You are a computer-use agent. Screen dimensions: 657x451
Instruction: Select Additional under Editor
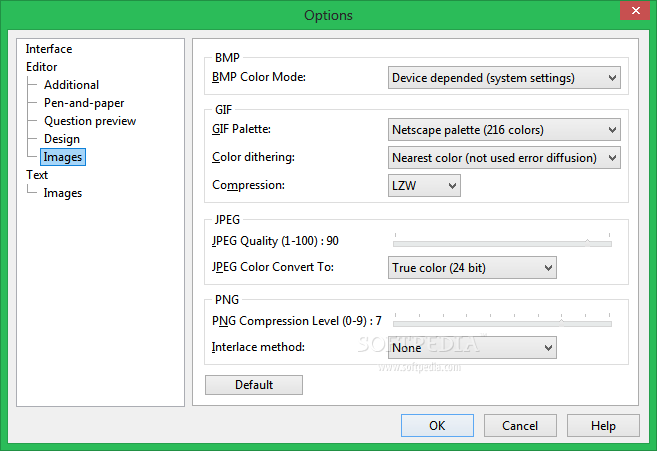point(72,85)
